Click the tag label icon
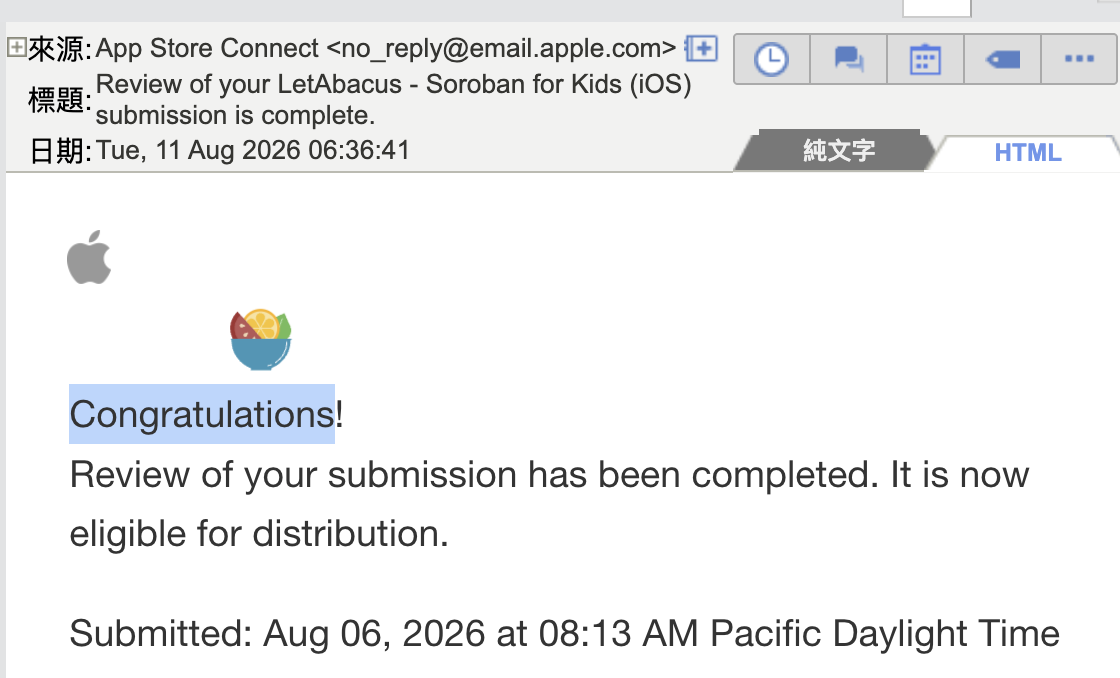Screen dimensions: 1120x678 click(x=1002, y=59)
